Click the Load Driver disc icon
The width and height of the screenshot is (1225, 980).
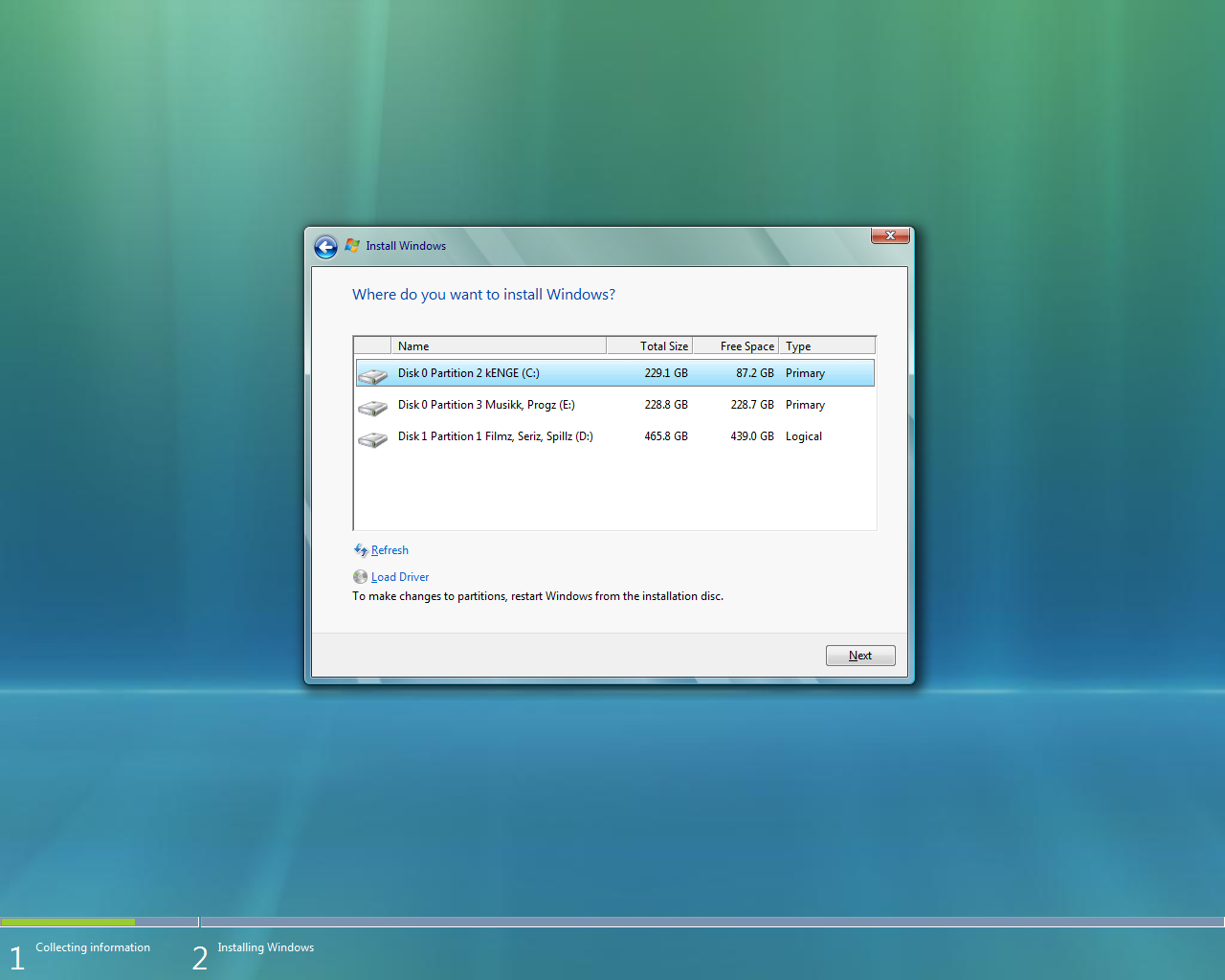click(x=360, y=577)
